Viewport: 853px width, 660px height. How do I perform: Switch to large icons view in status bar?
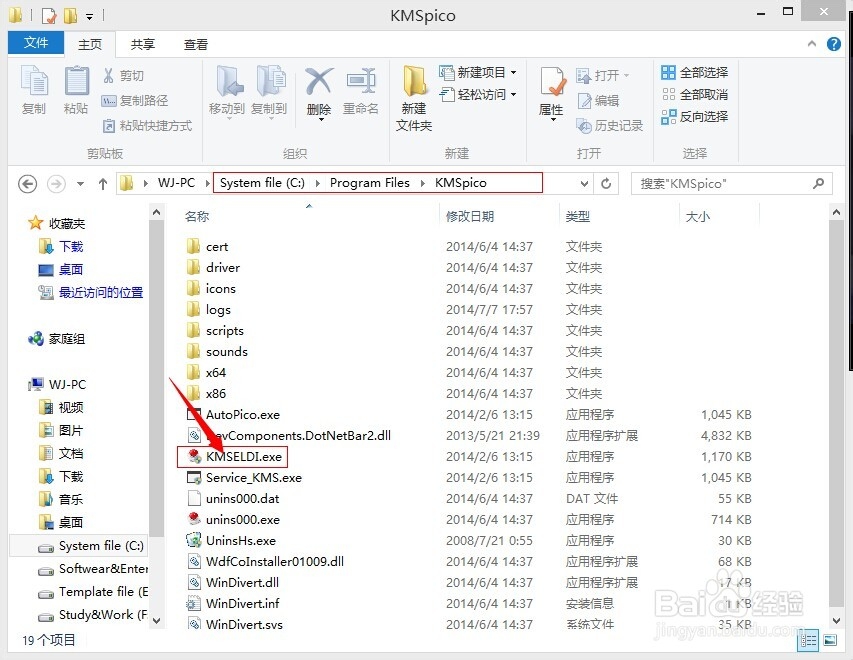point(830,640)
